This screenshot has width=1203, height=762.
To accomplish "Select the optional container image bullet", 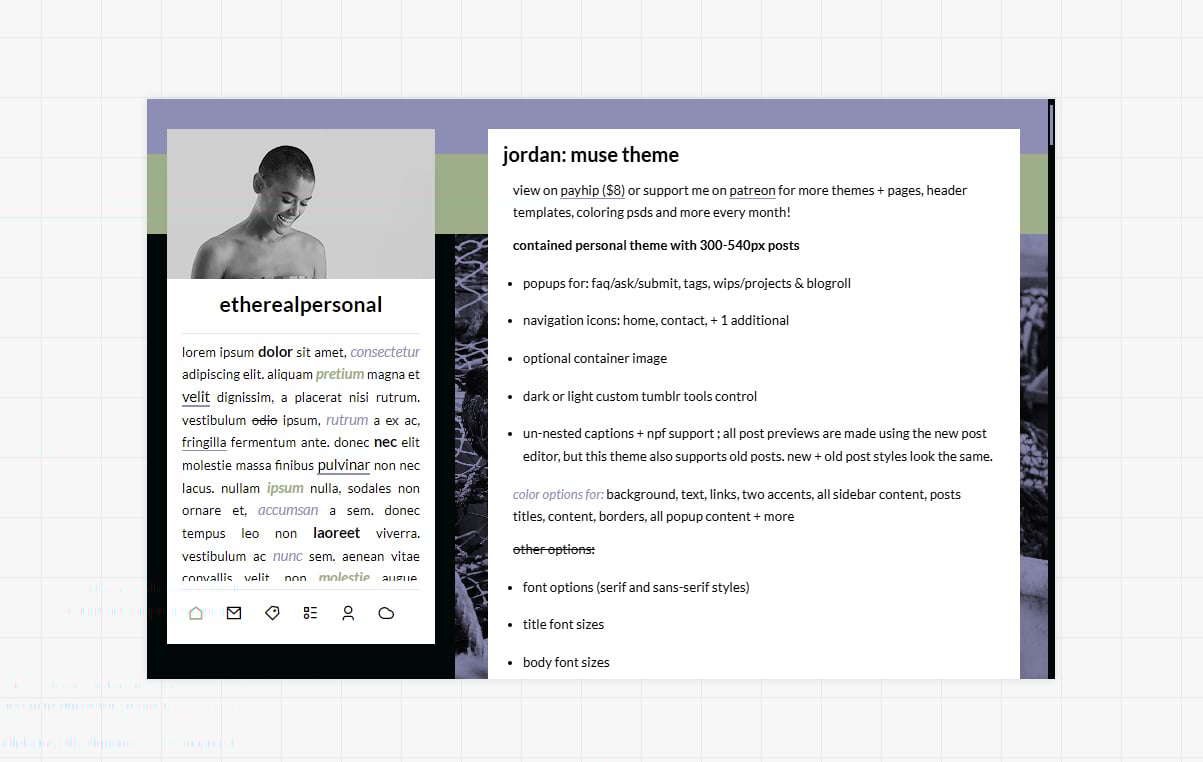I will pos(595,358).
